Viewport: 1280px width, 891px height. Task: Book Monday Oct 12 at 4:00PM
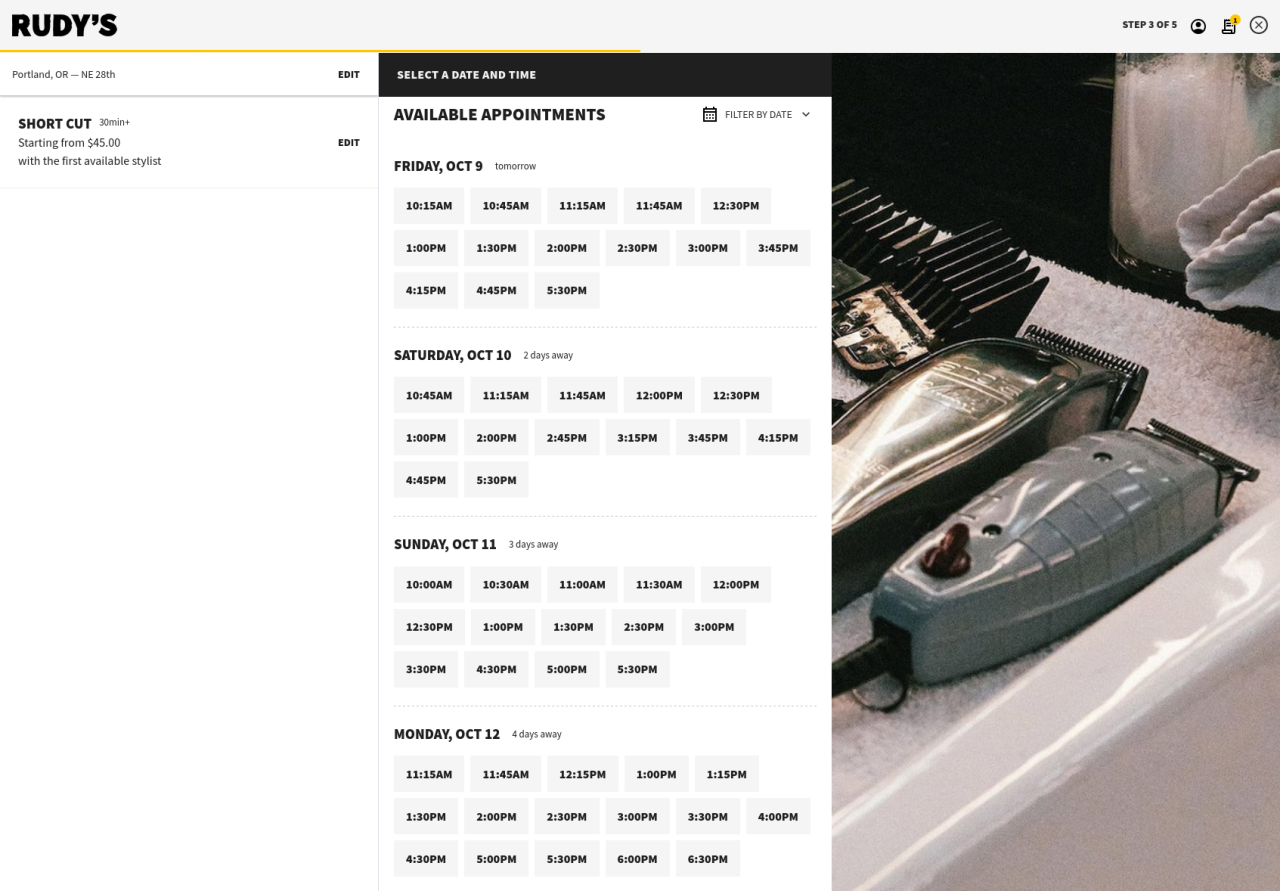tap(778, 816)
